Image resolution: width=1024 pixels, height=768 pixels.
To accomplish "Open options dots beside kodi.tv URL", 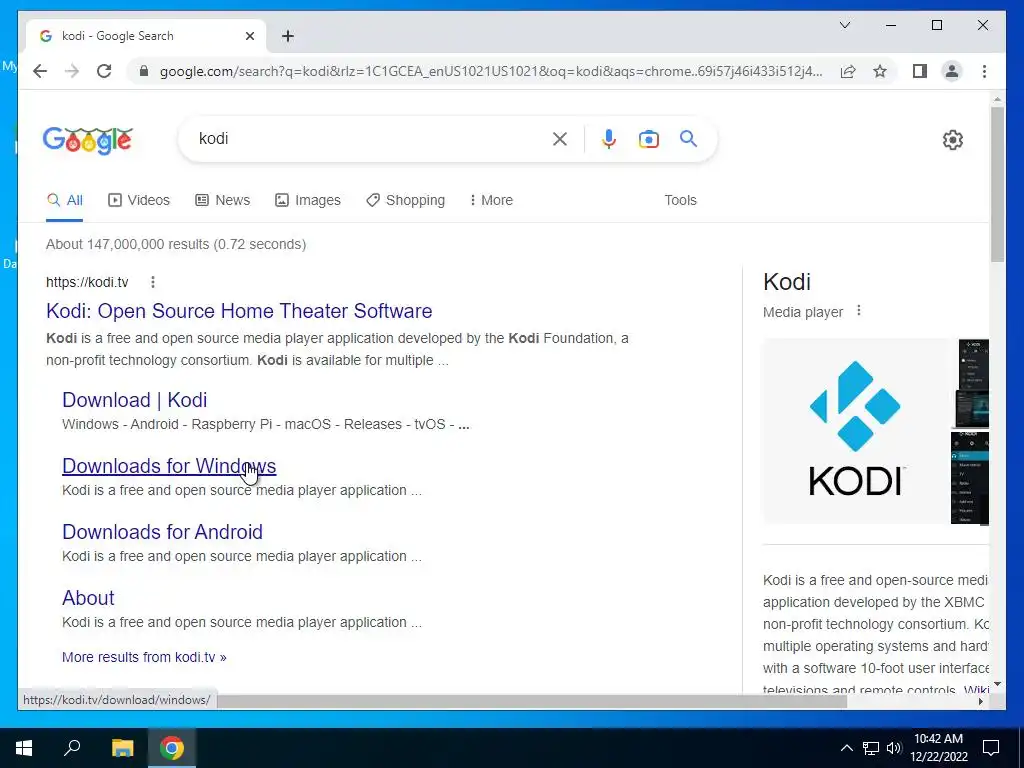I will (153, 282).
